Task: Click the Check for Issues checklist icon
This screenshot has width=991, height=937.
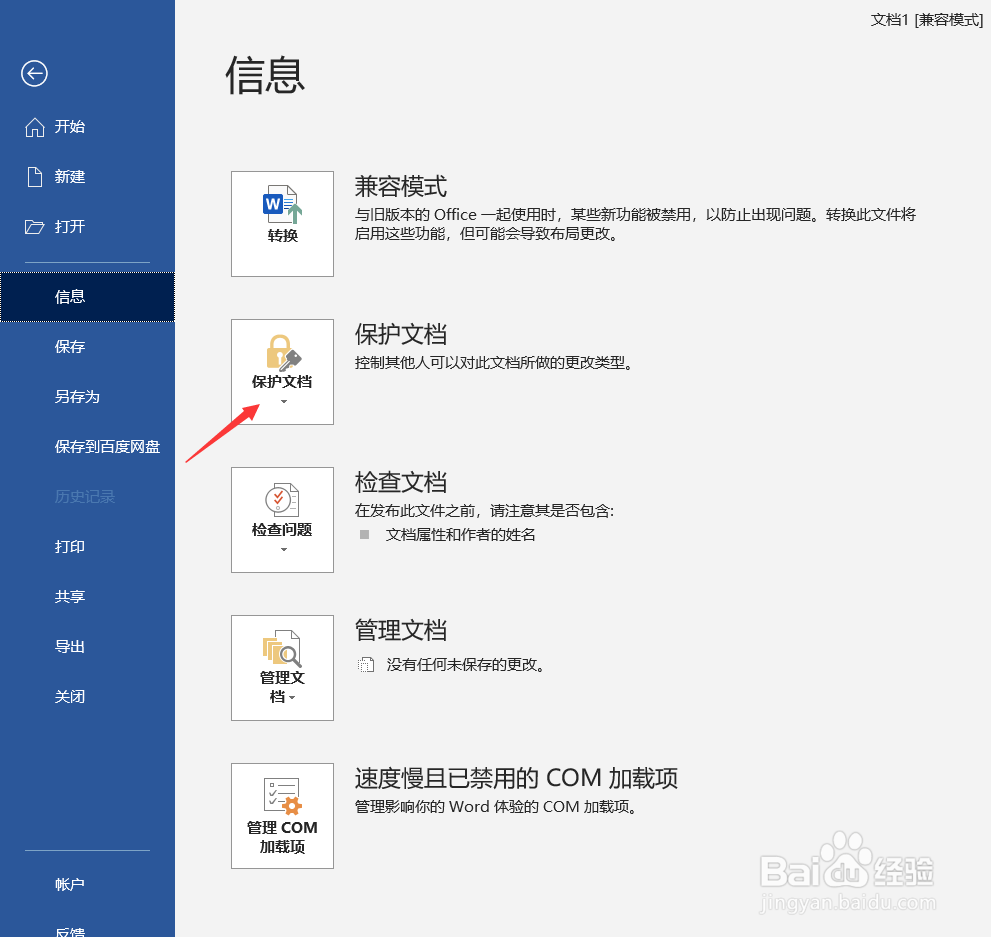Action: (x=282, y=500)
